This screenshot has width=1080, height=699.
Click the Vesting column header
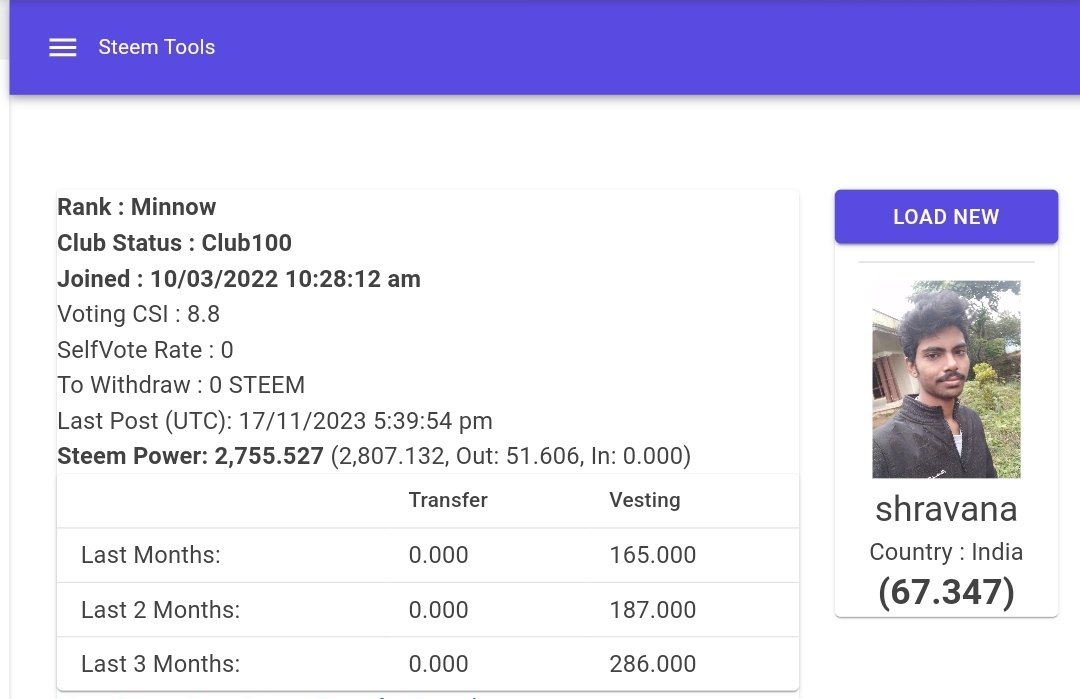(x=645, y=500)
